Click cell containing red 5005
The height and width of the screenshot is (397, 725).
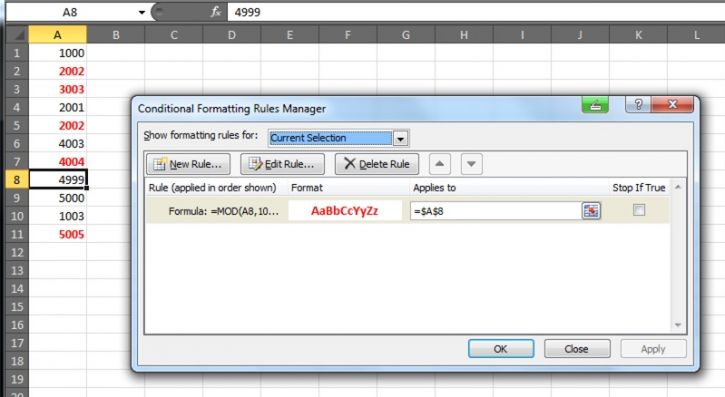[x=57, y=234]
